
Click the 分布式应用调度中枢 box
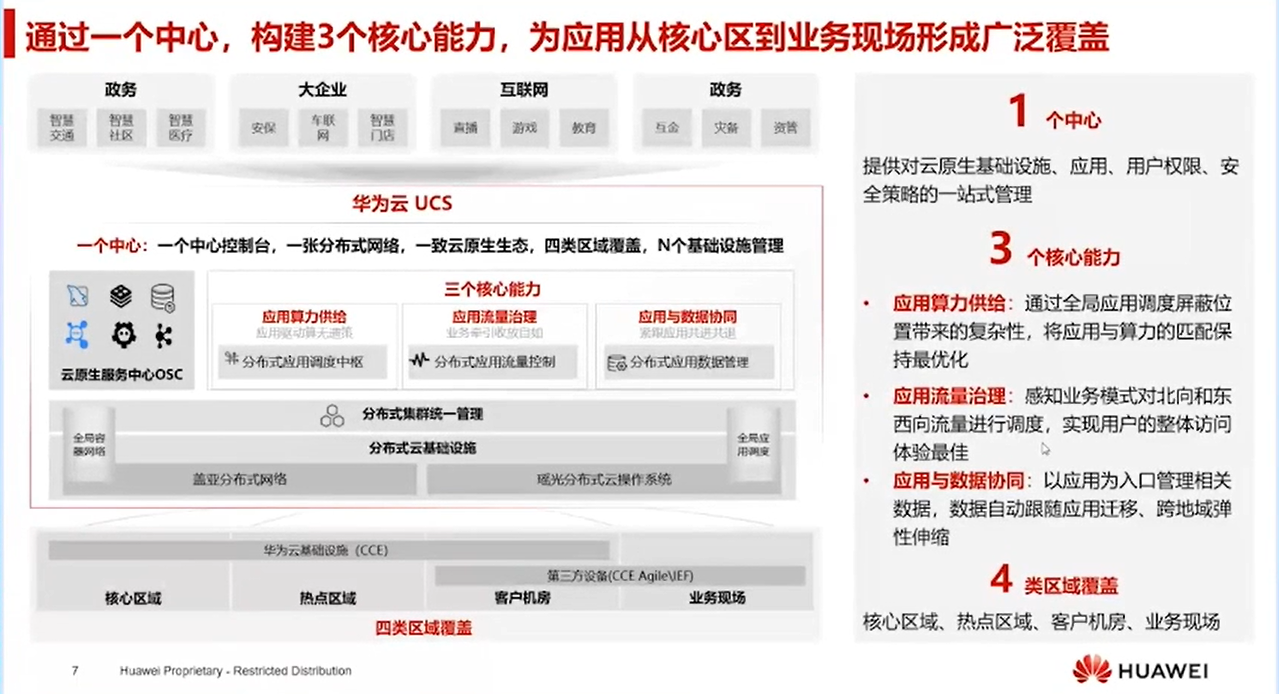[303, 361]
